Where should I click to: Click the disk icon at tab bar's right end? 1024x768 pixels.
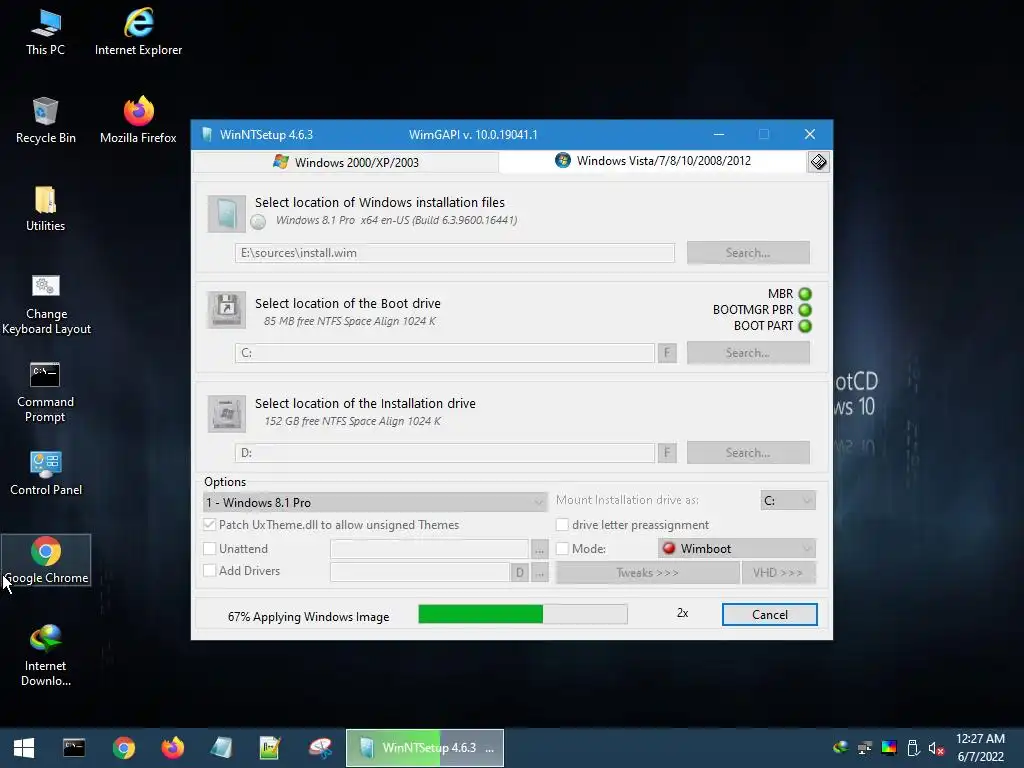point(818,162)
